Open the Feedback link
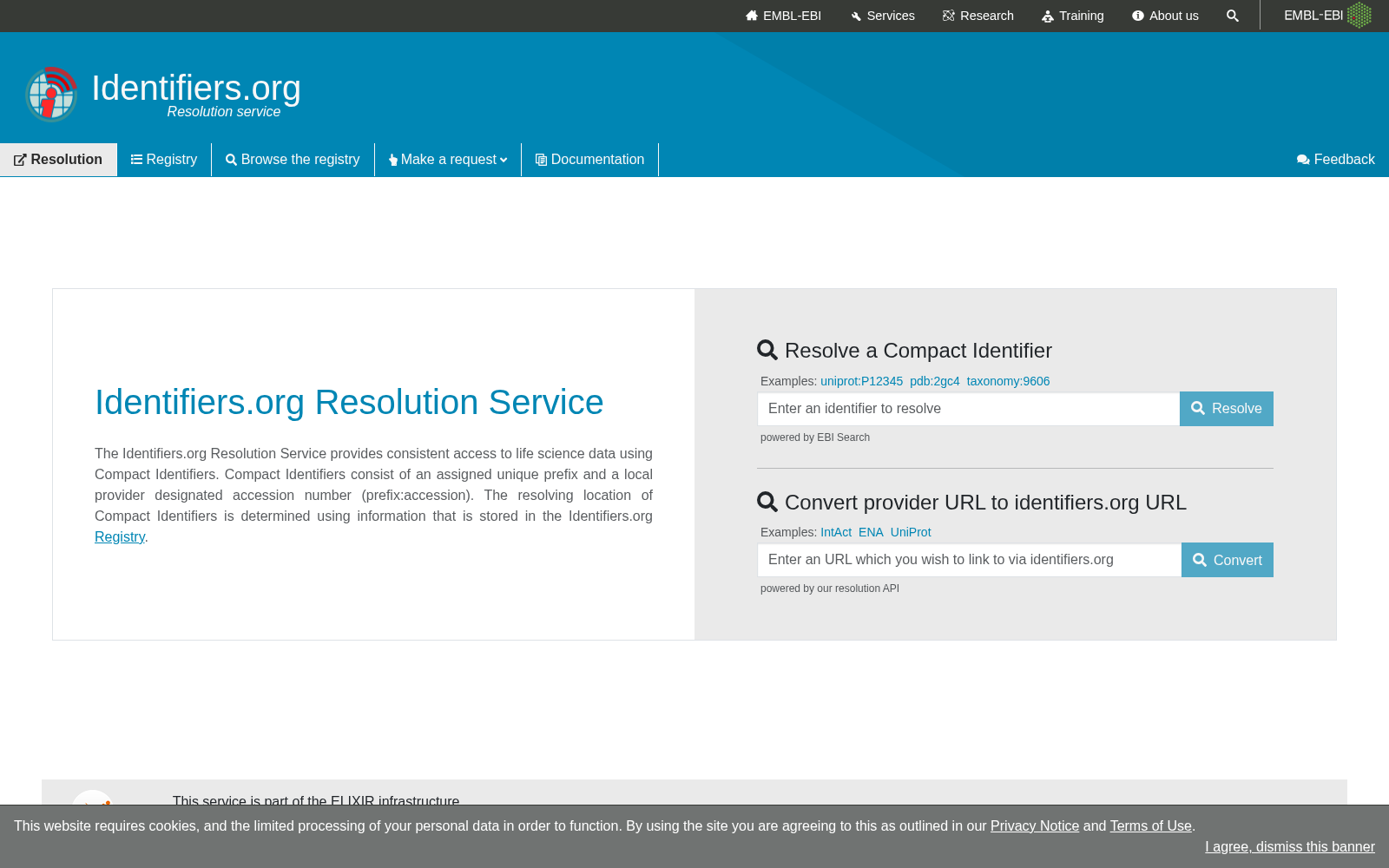This screenshot has width=1389, height=868. [x=1336, y=160]
